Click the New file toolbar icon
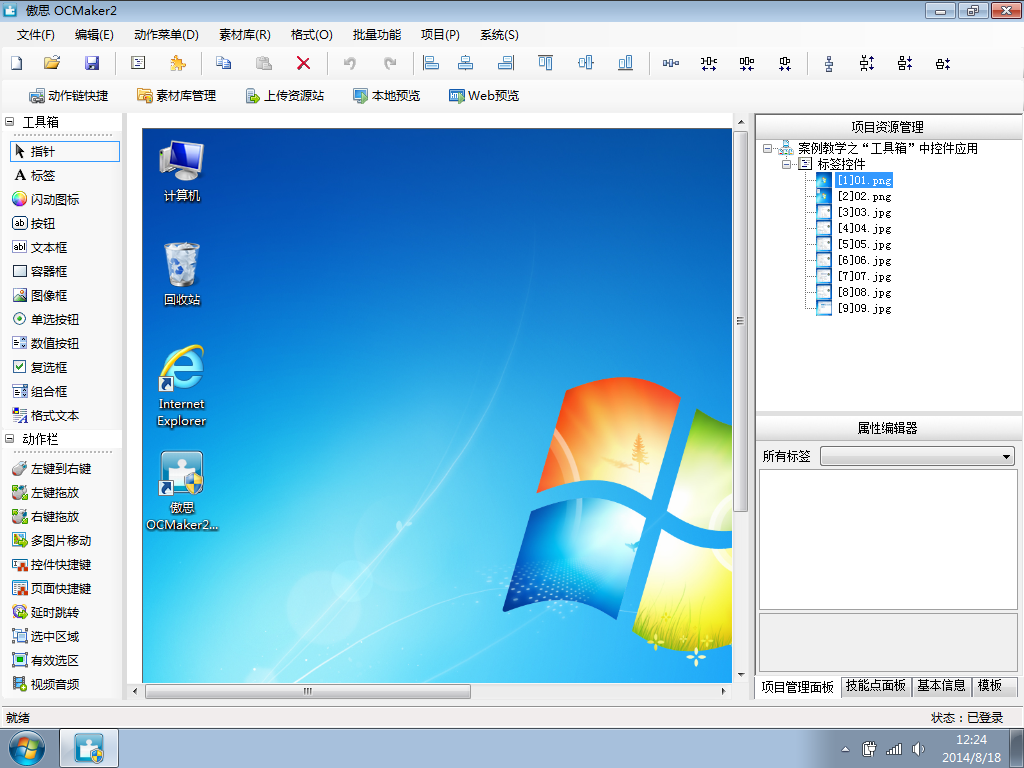 click(17, 63)
